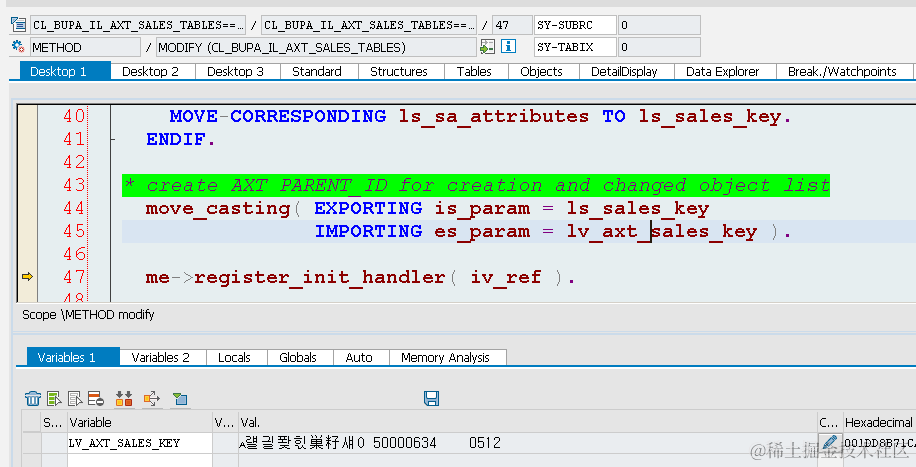Viewport: 916px width, 467px height.
Task: Click register_init_handler on line 47
Action: [319, 277]
